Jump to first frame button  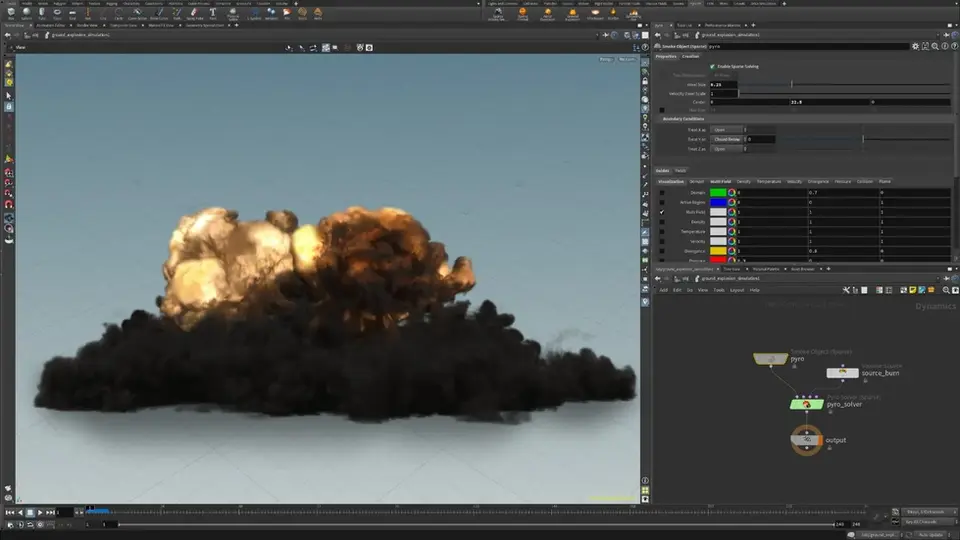[9, 512]
